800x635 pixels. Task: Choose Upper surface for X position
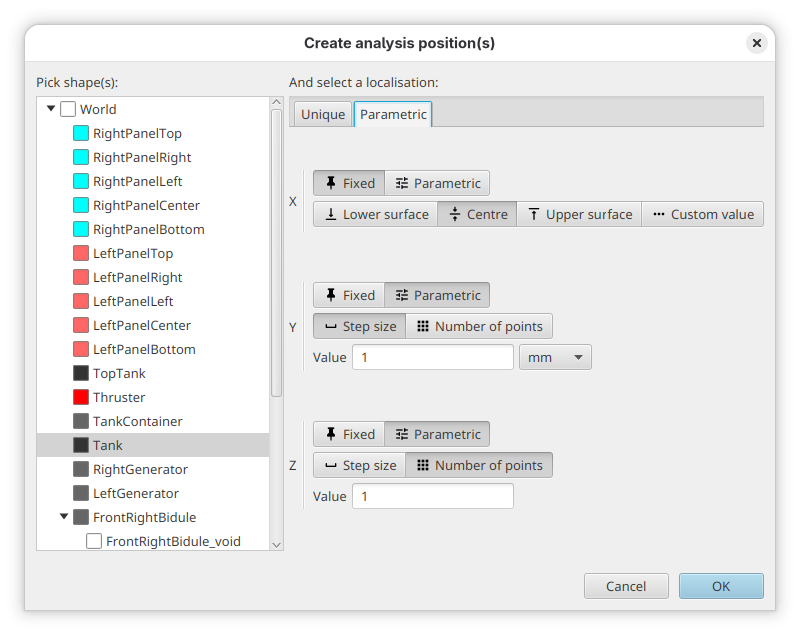pos(579,213)
